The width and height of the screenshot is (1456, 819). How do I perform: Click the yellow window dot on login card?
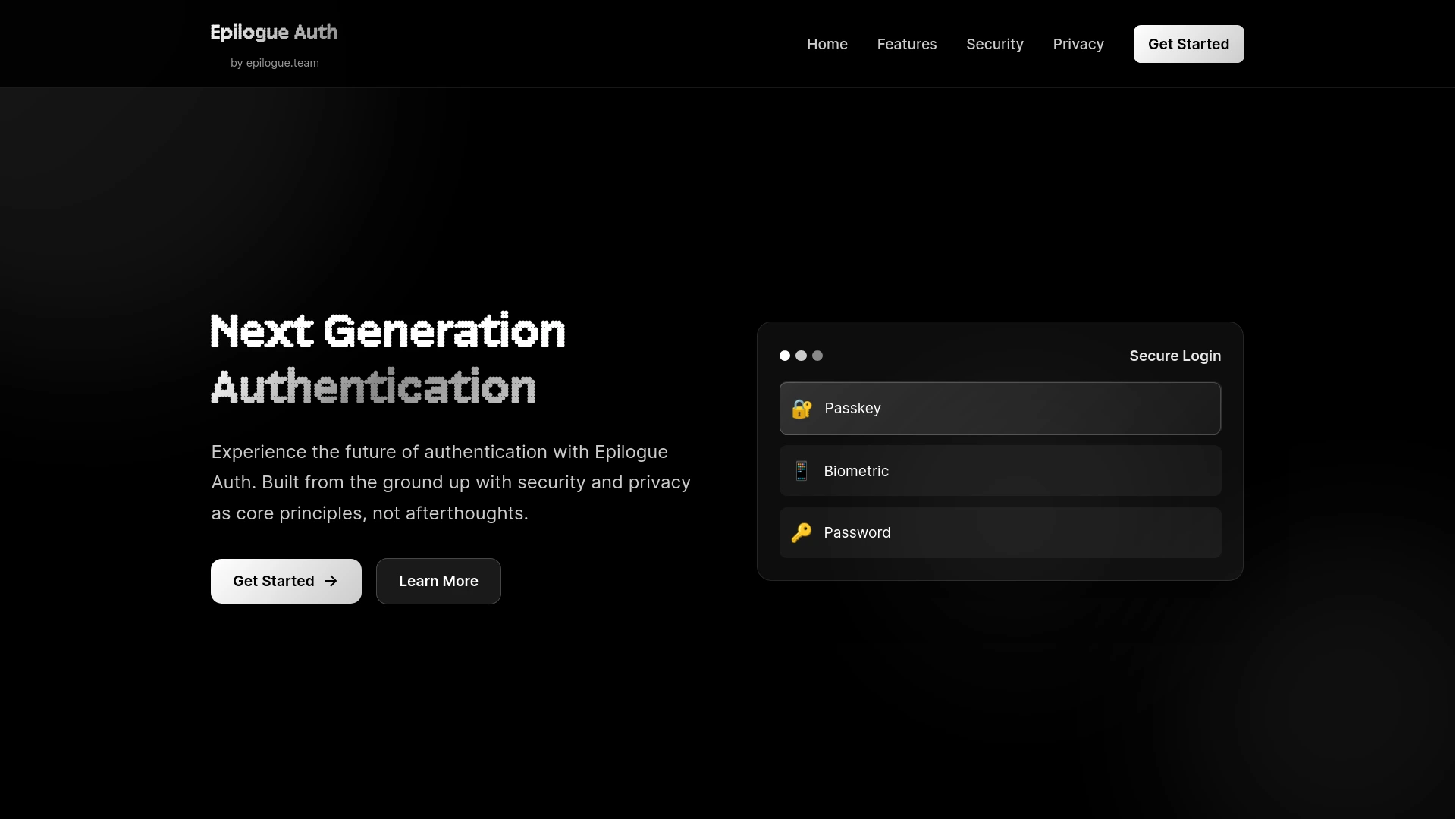point(801,356)
